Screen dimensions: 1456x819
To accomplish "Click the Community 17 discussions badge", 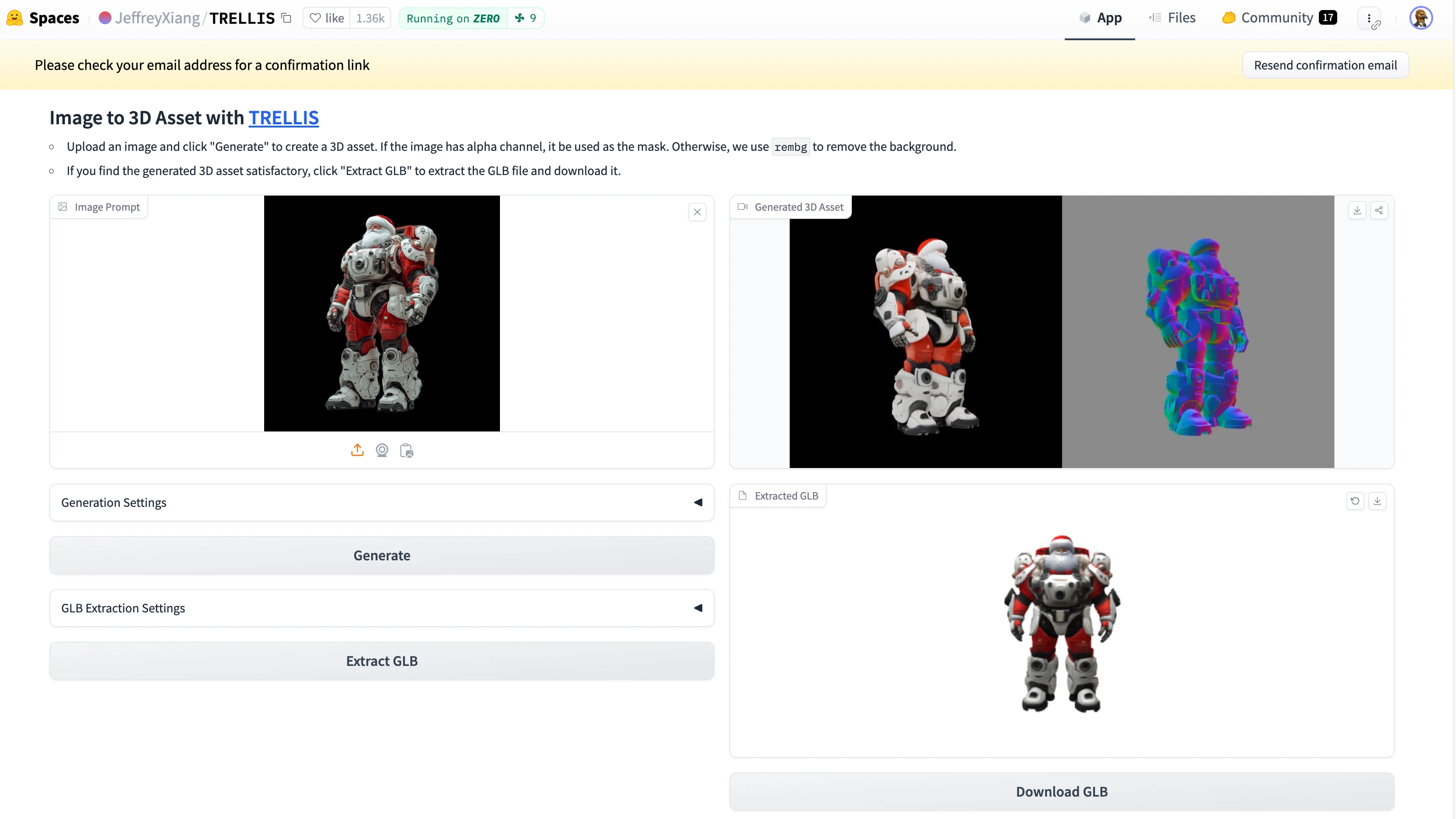I will click(1327, 17).
